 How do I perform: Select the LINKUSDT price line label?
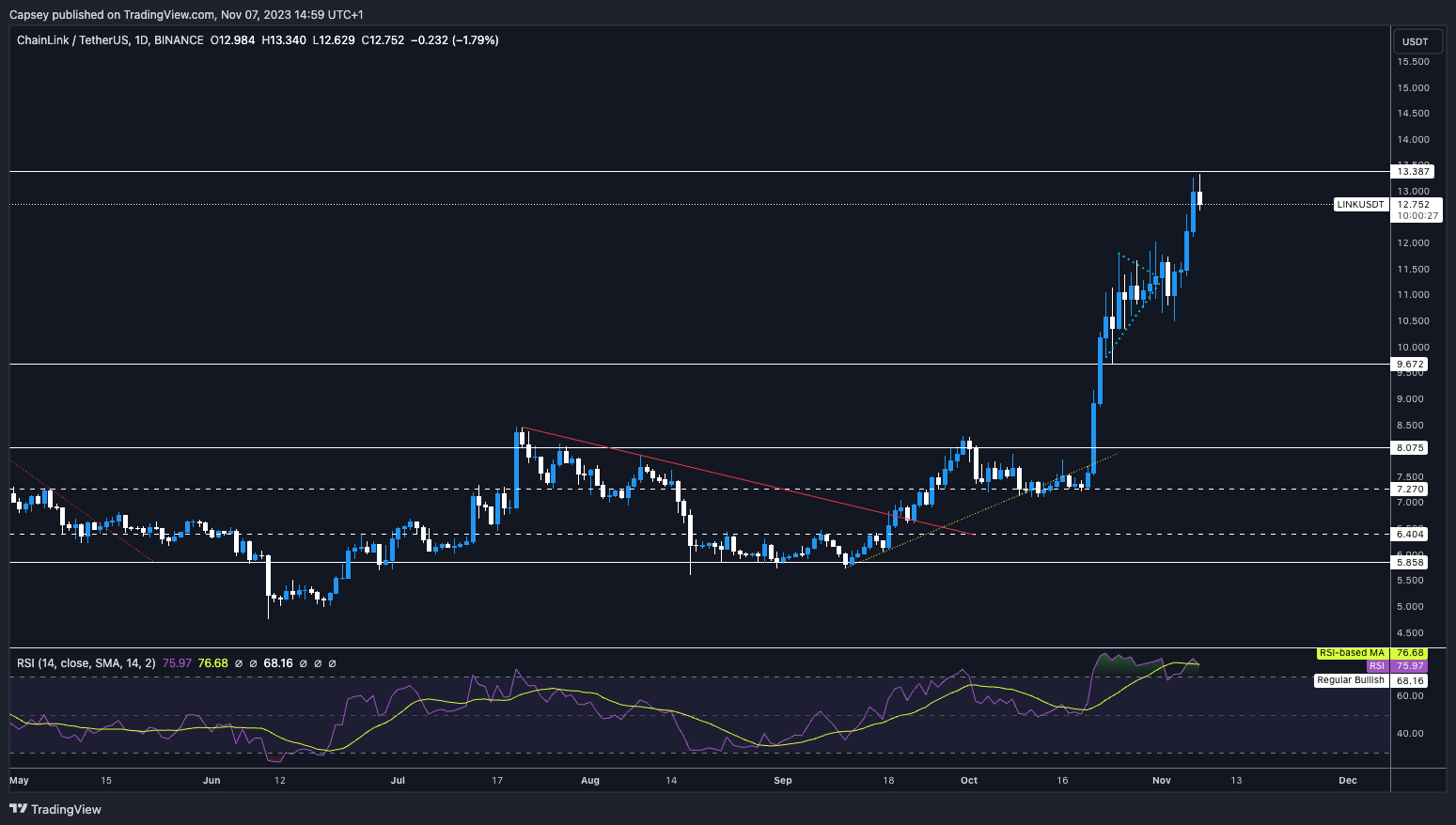1360,204
